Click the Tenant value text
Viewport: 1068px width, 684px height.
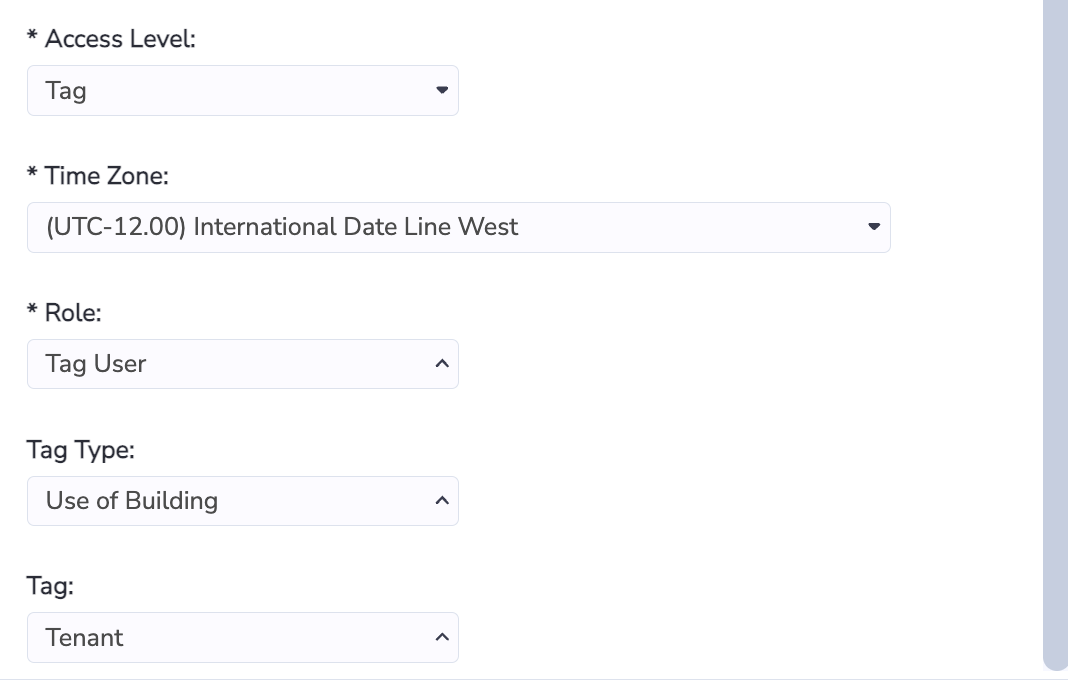tap(84, 638)
